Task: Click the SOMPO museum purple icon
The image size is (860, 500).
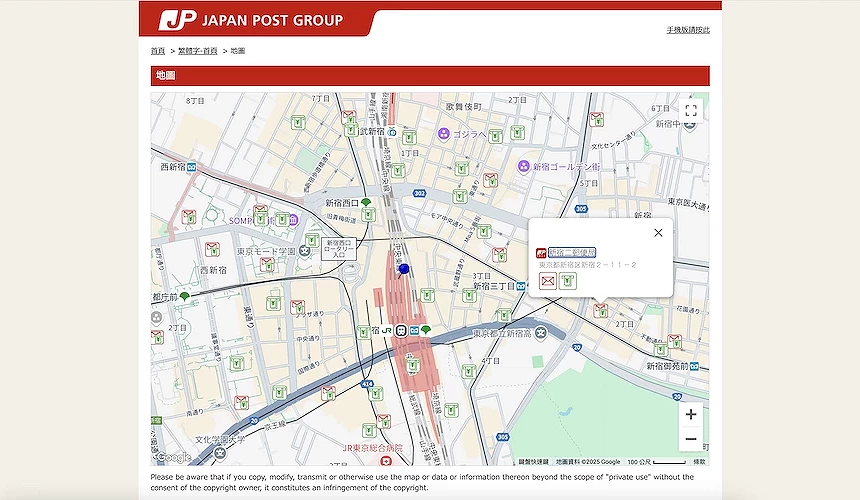Action: click(293, 220)
